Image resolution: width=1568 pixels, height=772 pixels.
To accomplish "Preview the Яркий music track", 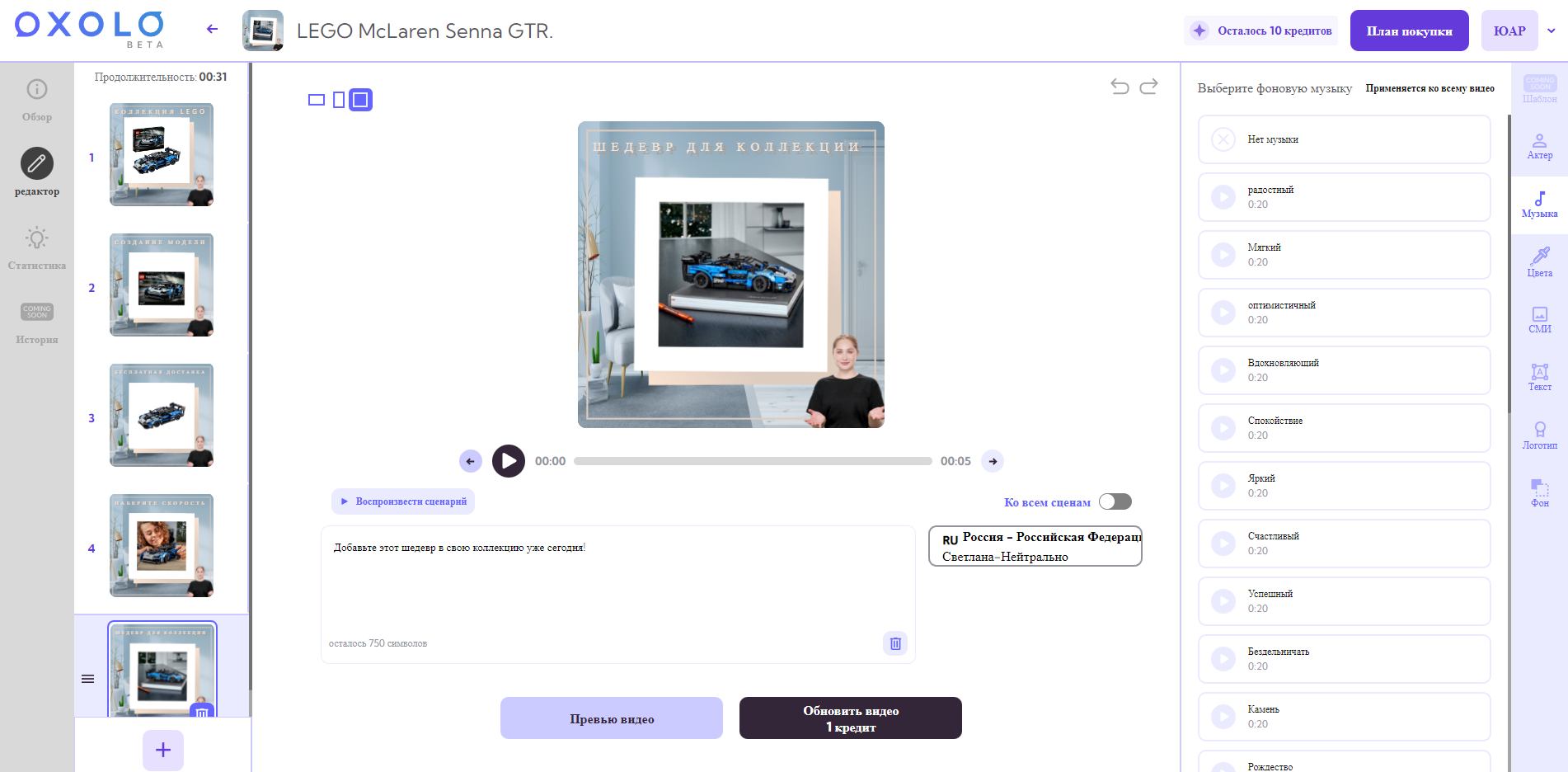I will click(x=1223, y=486).
